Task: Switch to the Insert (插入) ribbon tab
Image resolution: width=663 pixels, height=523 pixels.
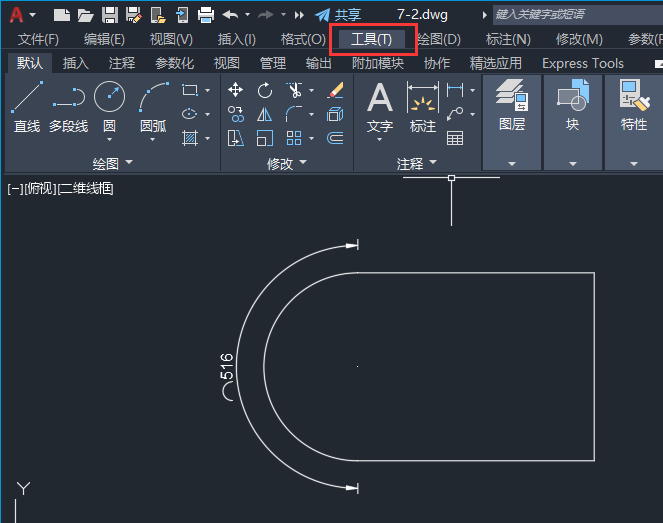Action: (x=76, y=63)
